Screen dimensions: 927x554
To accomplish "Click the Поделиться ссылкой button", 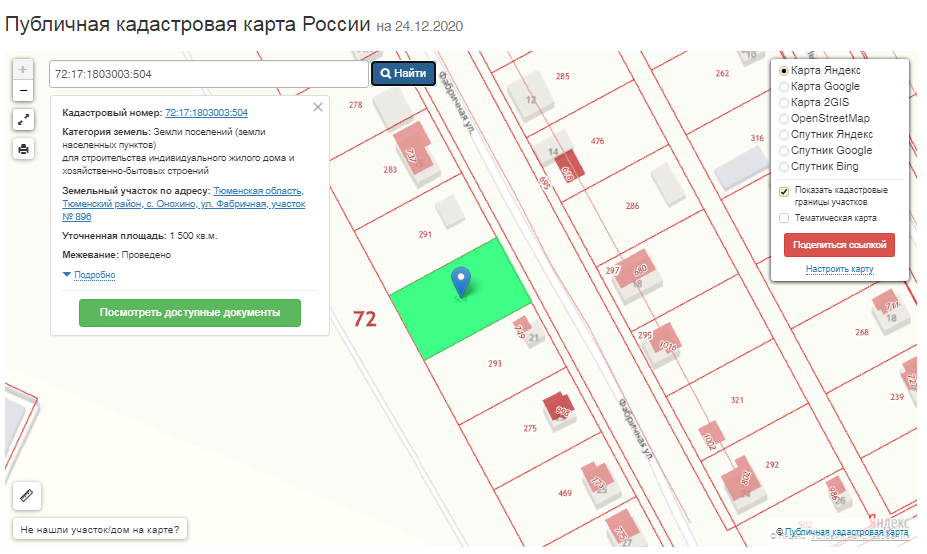I will [x=839, y=245].
